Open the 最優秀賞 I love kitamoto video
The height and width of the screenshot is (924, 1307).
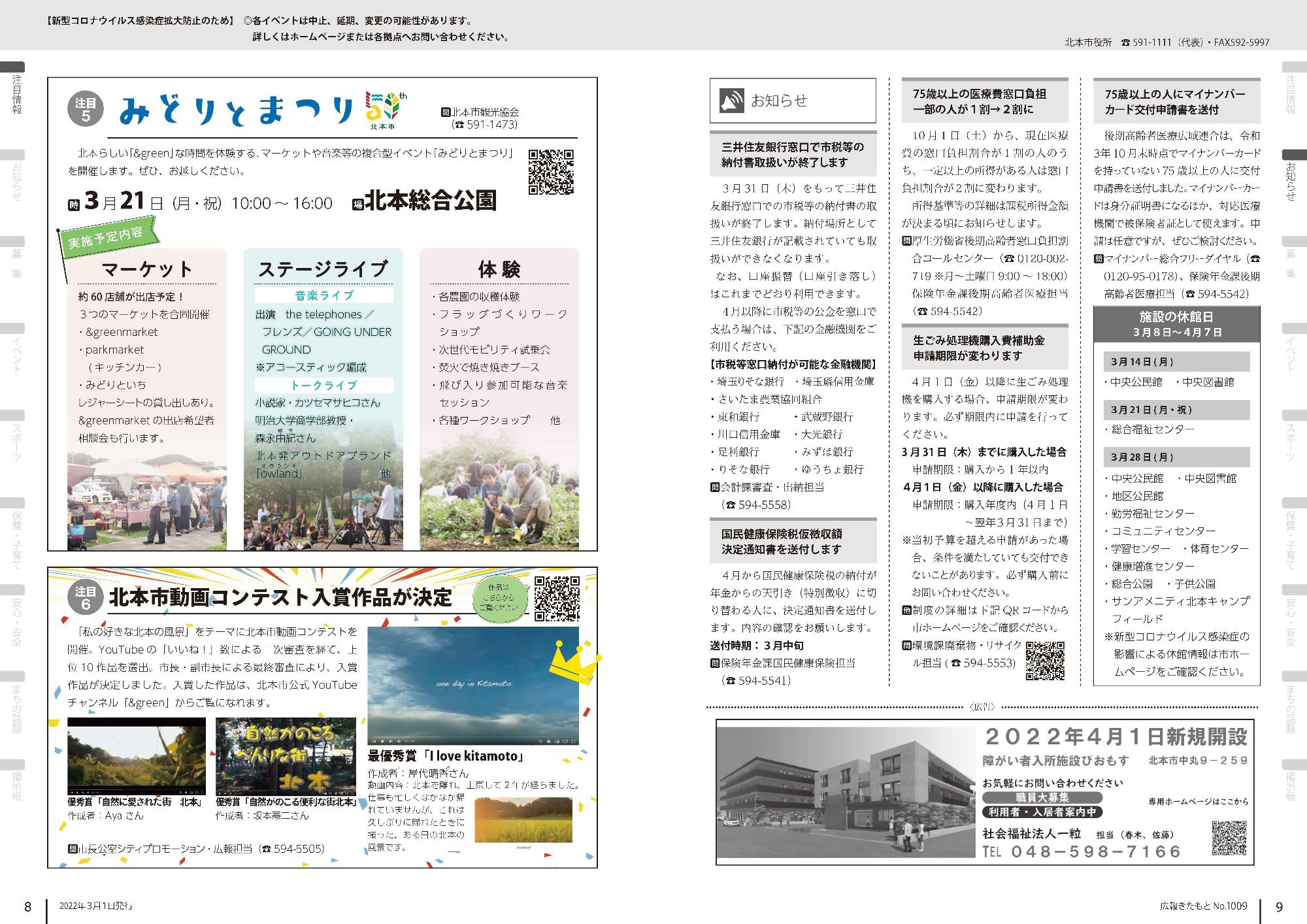(x=473, y=686)
